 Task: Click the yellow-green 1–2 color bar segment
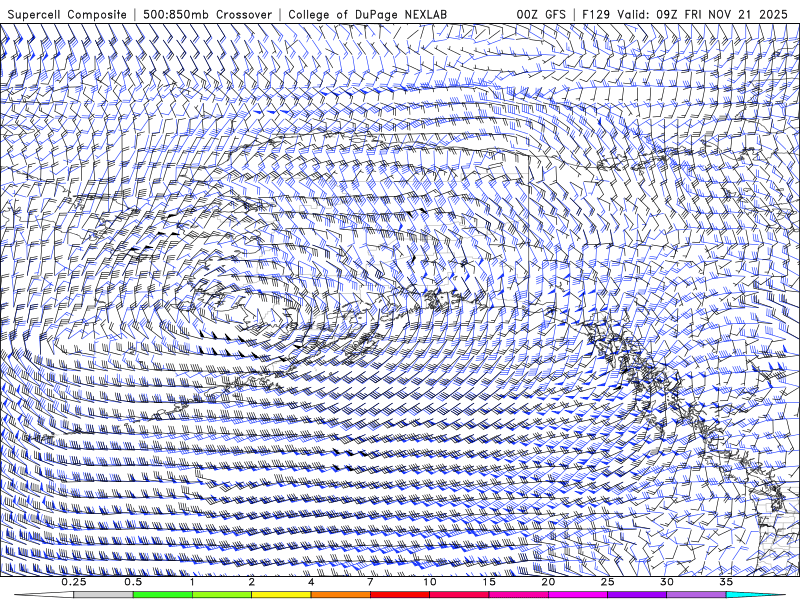coord(222,595)
